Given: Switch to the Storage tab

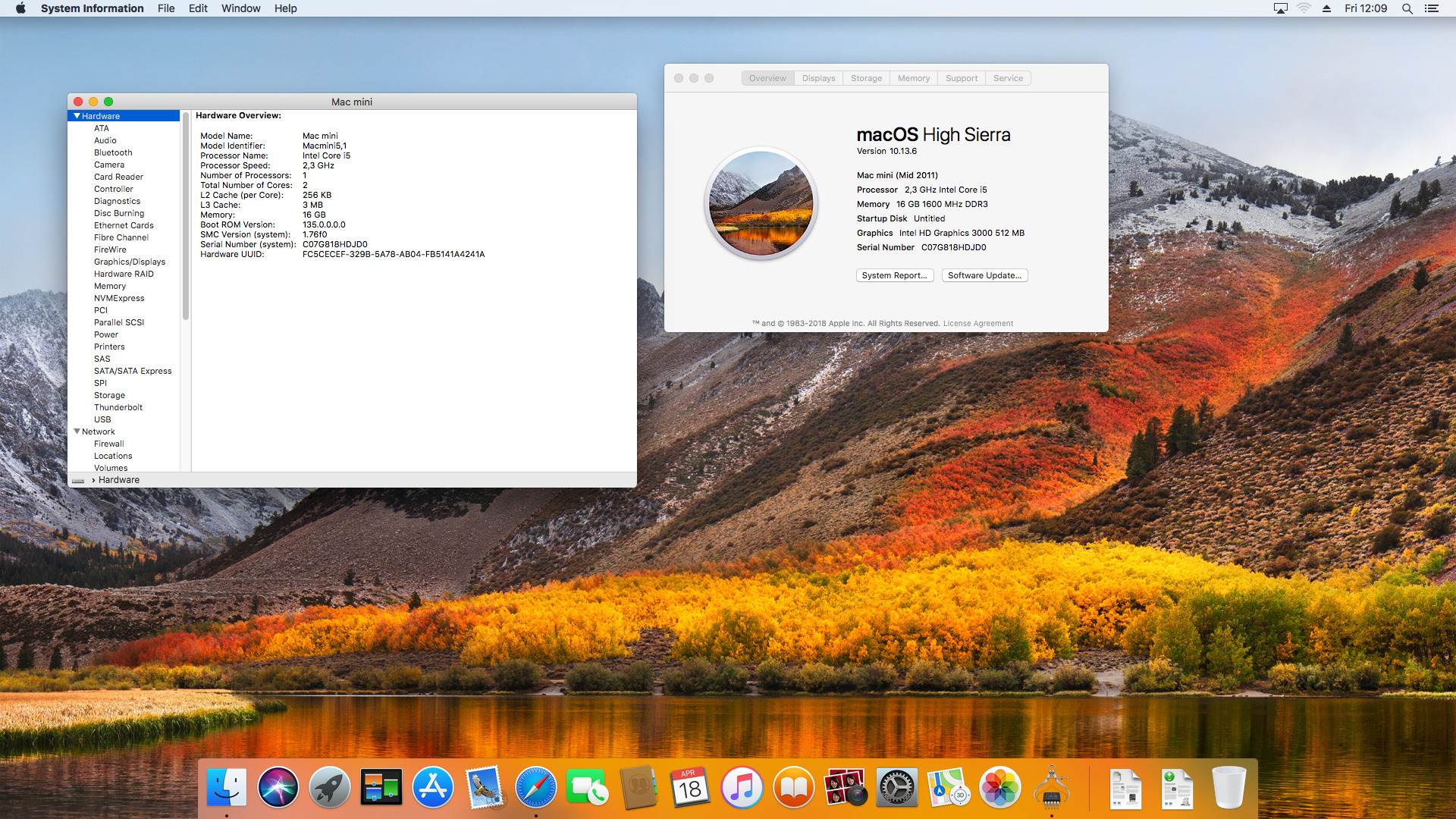Looking at the screenshot, I should tap(866, 78).
